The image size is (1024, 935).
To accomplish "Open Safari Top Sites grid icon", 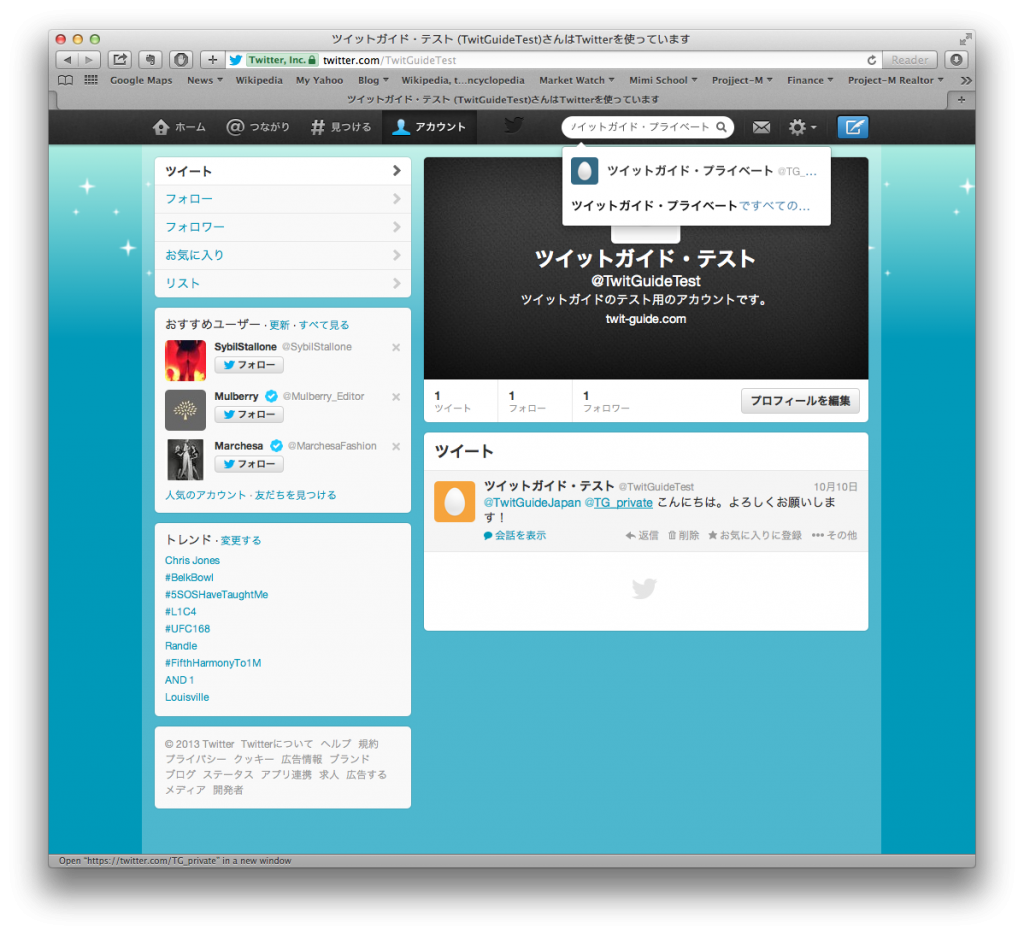I will click(91, 80).
